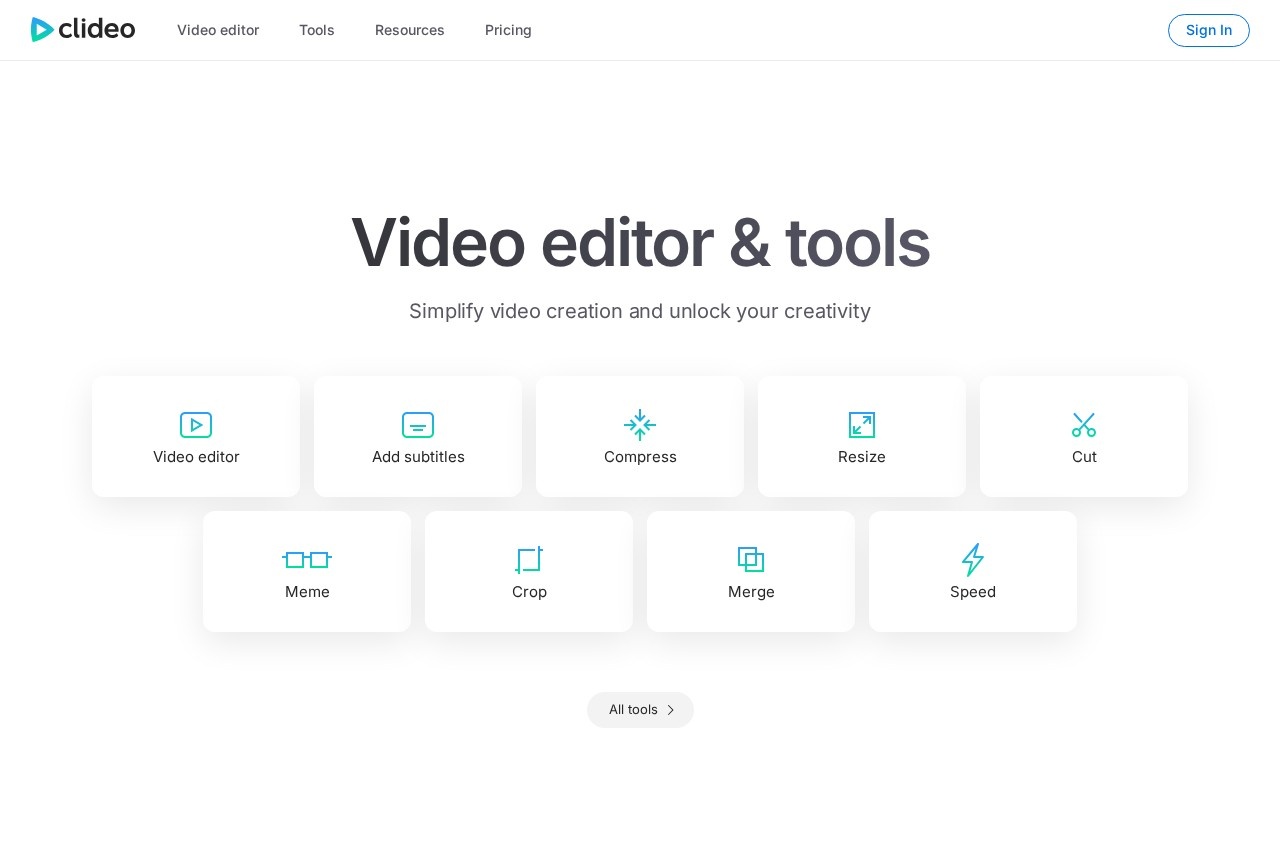Screen dimensions: 1280x853
Task: Click the chevron in All tools
Action: [671, 710]
